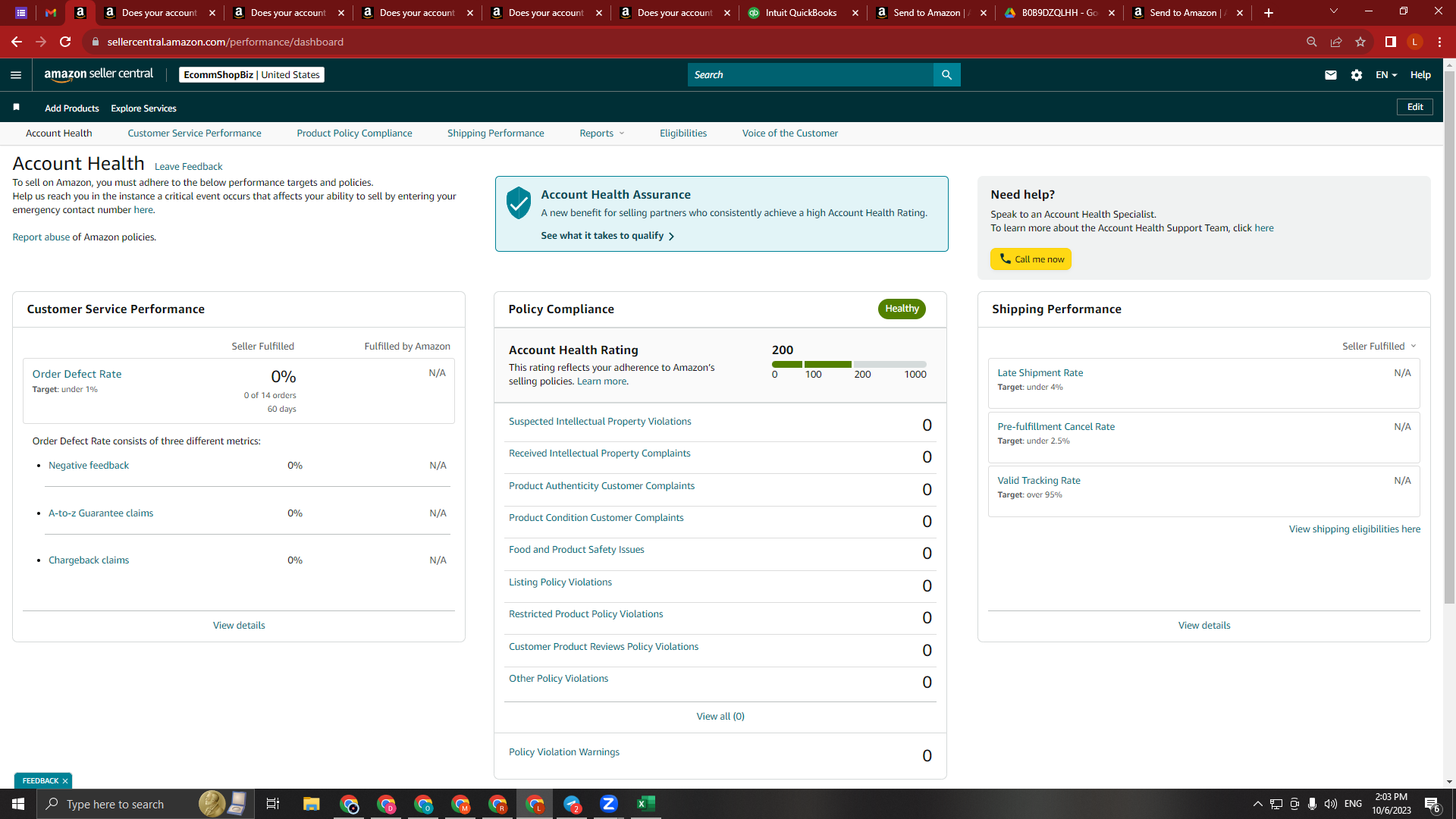Show hidden system tray icons
Screen dimensions: 1456x819
(1258, 804)
